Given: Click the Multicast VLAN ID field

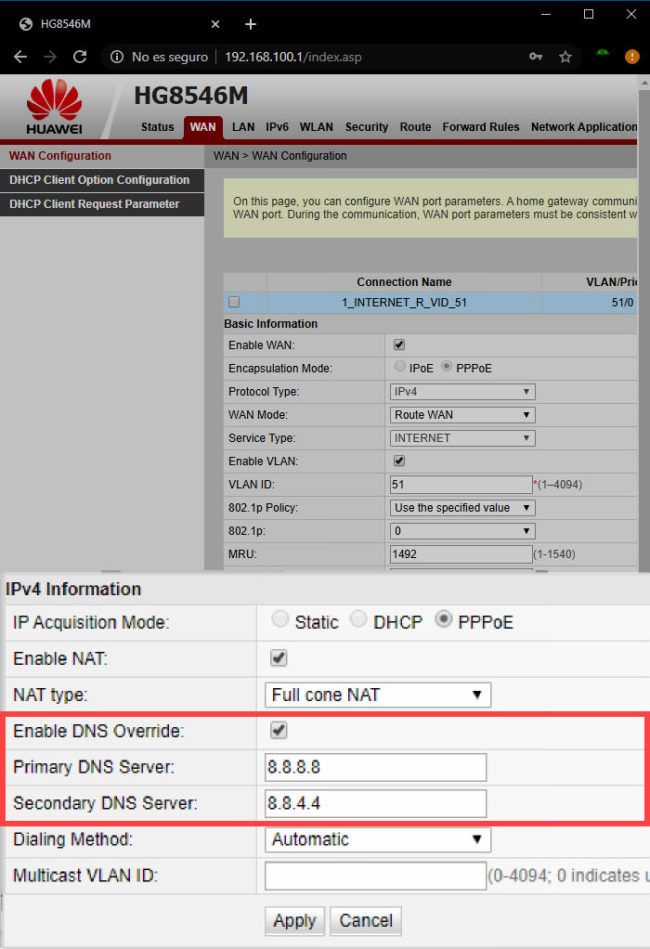Looking at the screenshot, I should (x=375, y=876).
